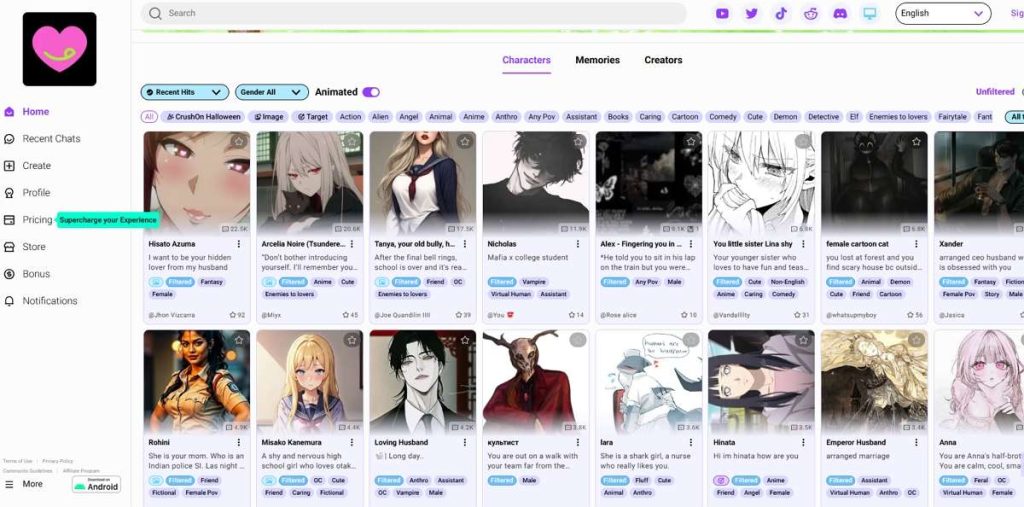The height and width of the screenshot is (507, 1024).
Task: Open Rohini three-dot menu
Action: 239,442
